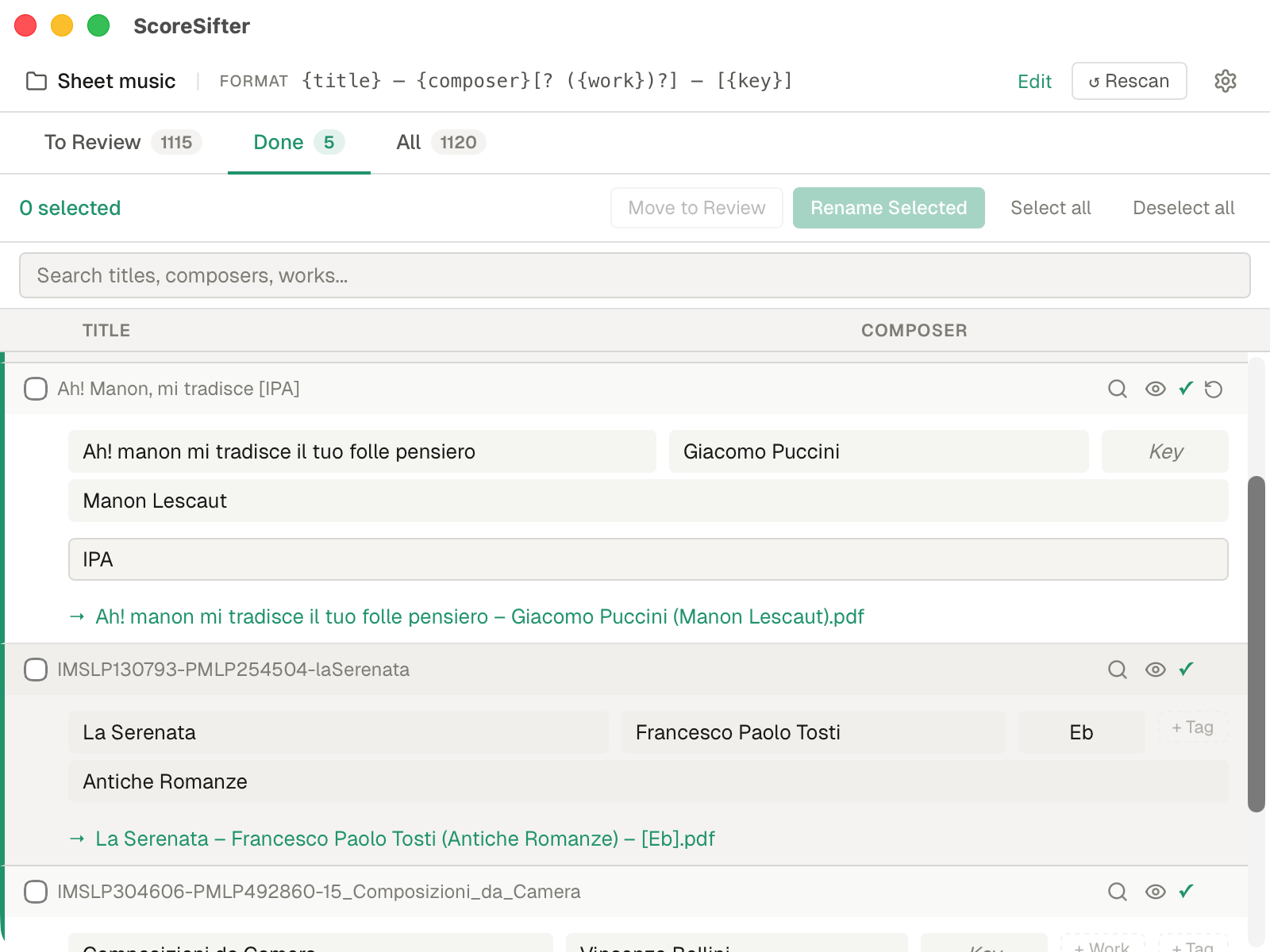Click the folder icon beside Sheet music
Screen dimensions: 1270x952
[37, 80]
